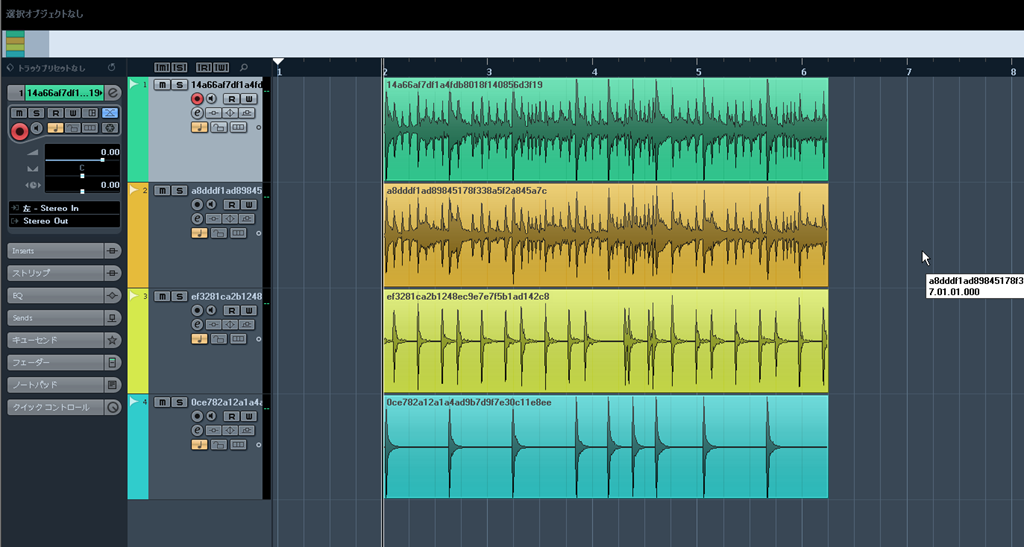Toggle monitor speaker on track 1

click(212, 99)
